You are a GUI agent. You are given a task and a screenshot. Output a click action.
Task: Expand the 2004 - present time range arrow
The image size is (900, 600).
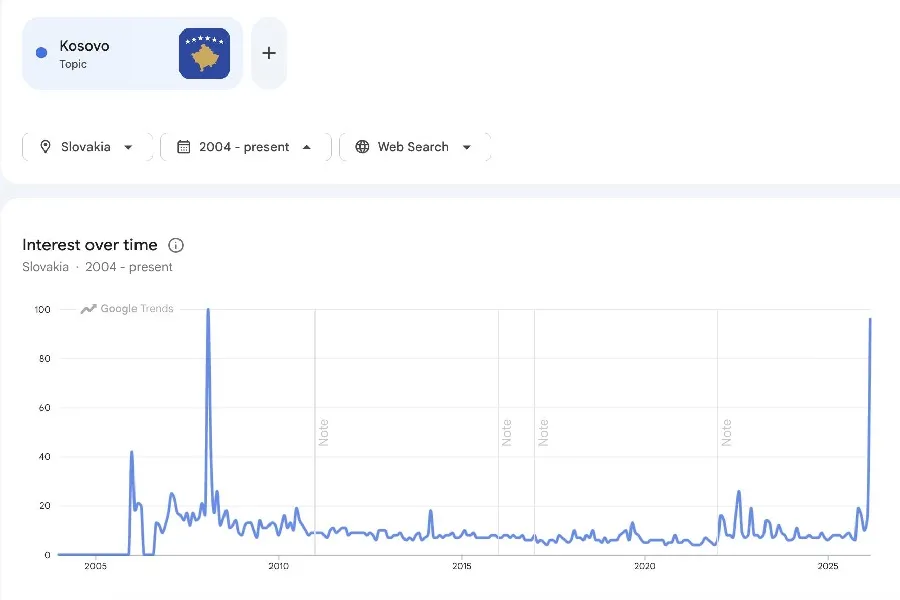306,147
